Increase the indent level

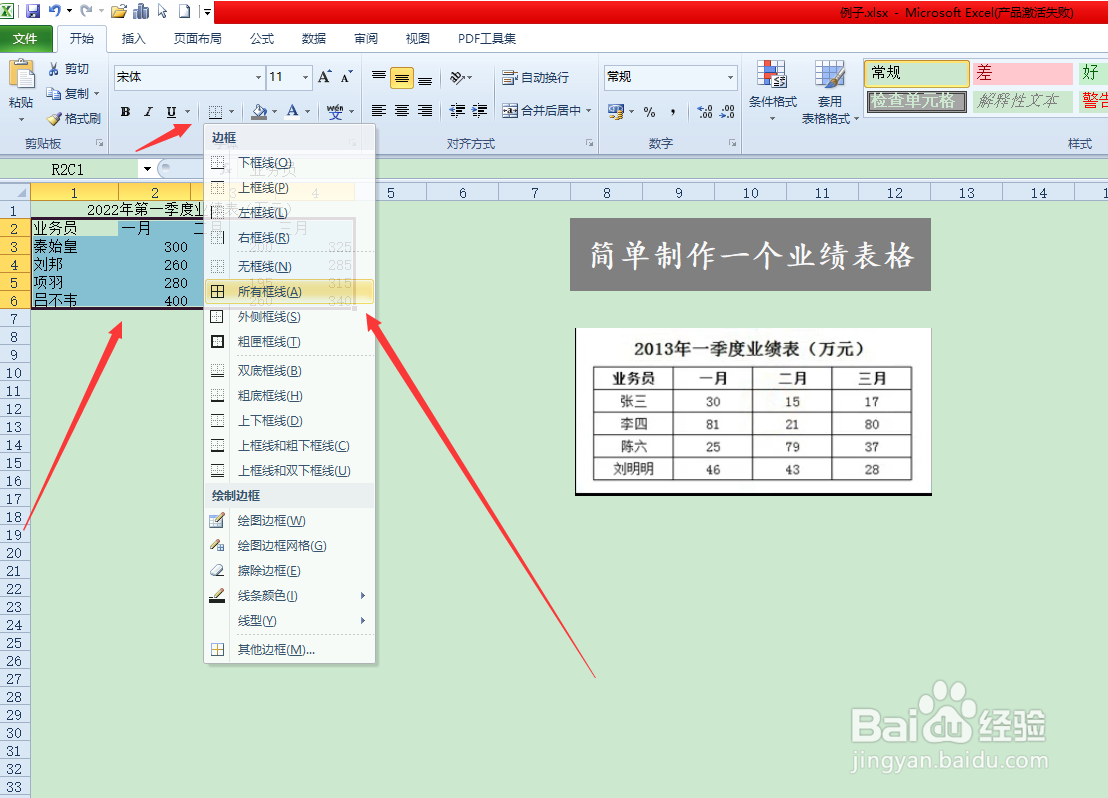click(x=480, y=111)
